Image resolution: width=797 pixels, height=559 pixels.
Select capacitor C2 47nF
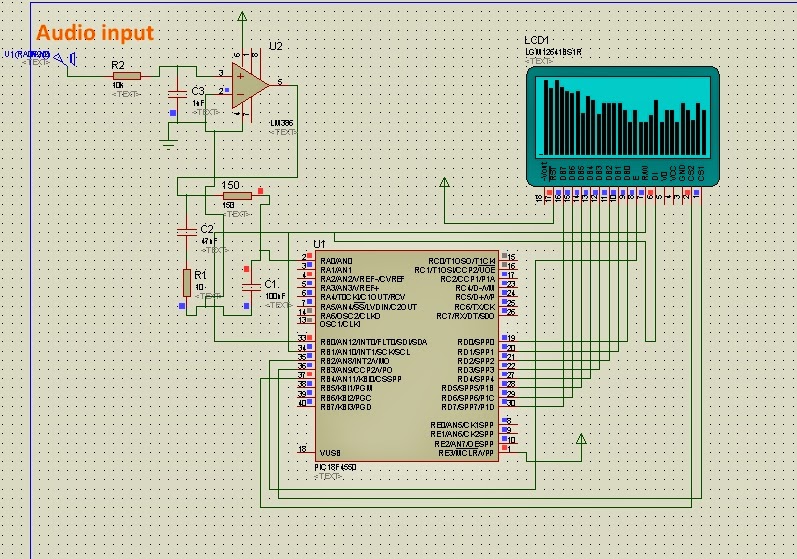(187, 232)
